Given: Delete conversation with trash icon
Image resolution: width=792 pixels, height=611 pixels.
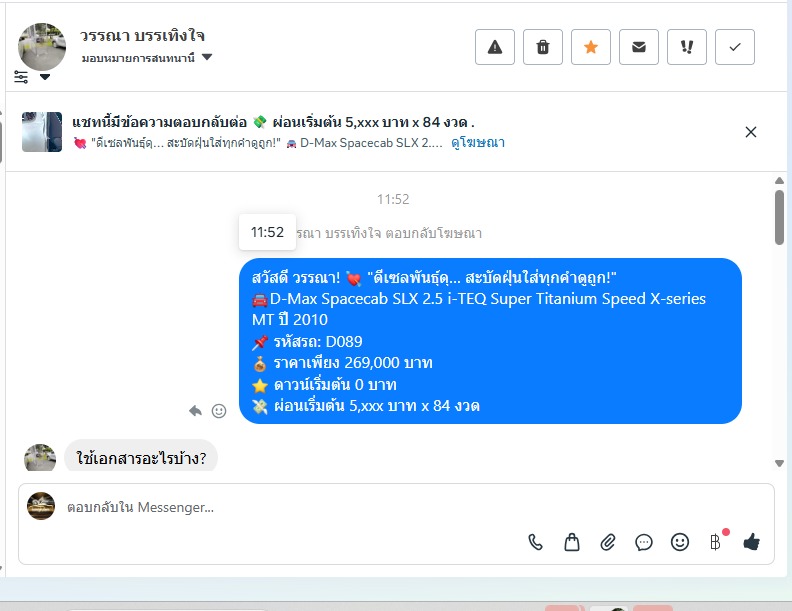Looking at the screenshot, I should [x=542, y=47].
